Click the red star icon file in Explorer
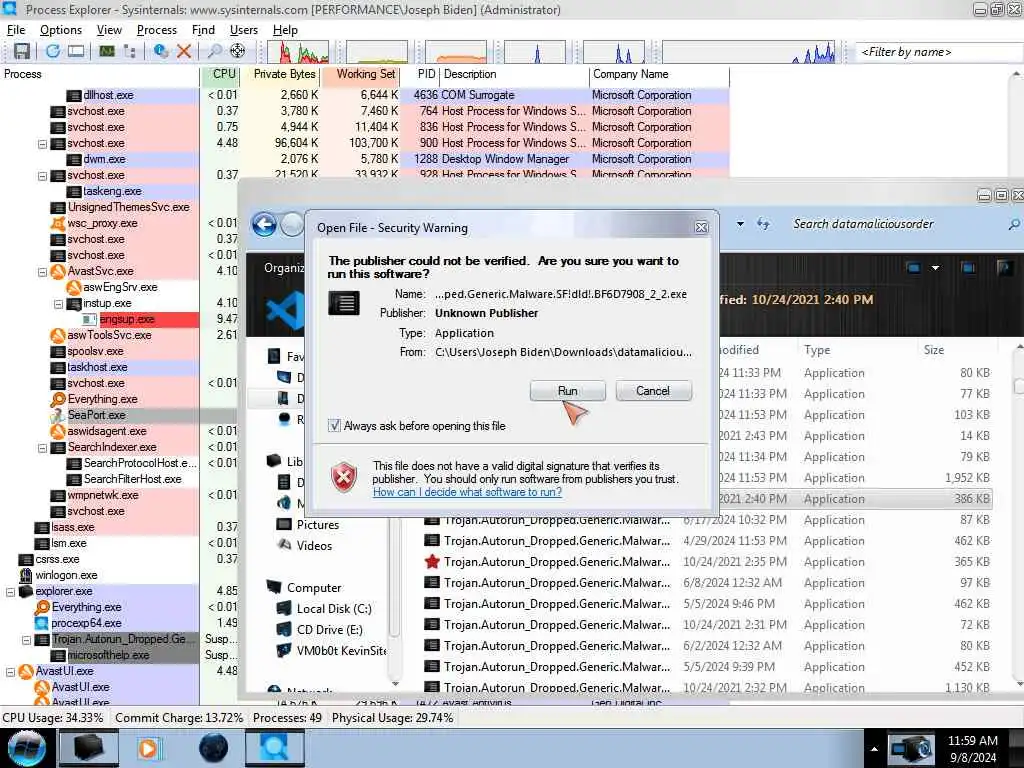Viewport: 1024px width, 768px height. click(431, 562)
